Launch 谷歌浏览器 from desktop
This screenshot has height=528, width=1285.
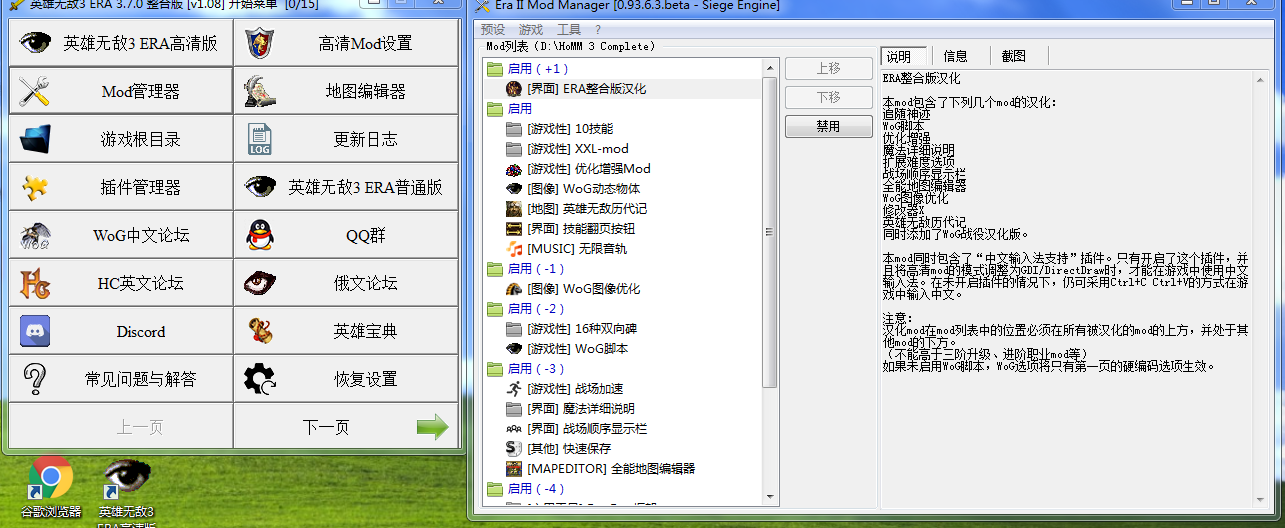[50, 482]
